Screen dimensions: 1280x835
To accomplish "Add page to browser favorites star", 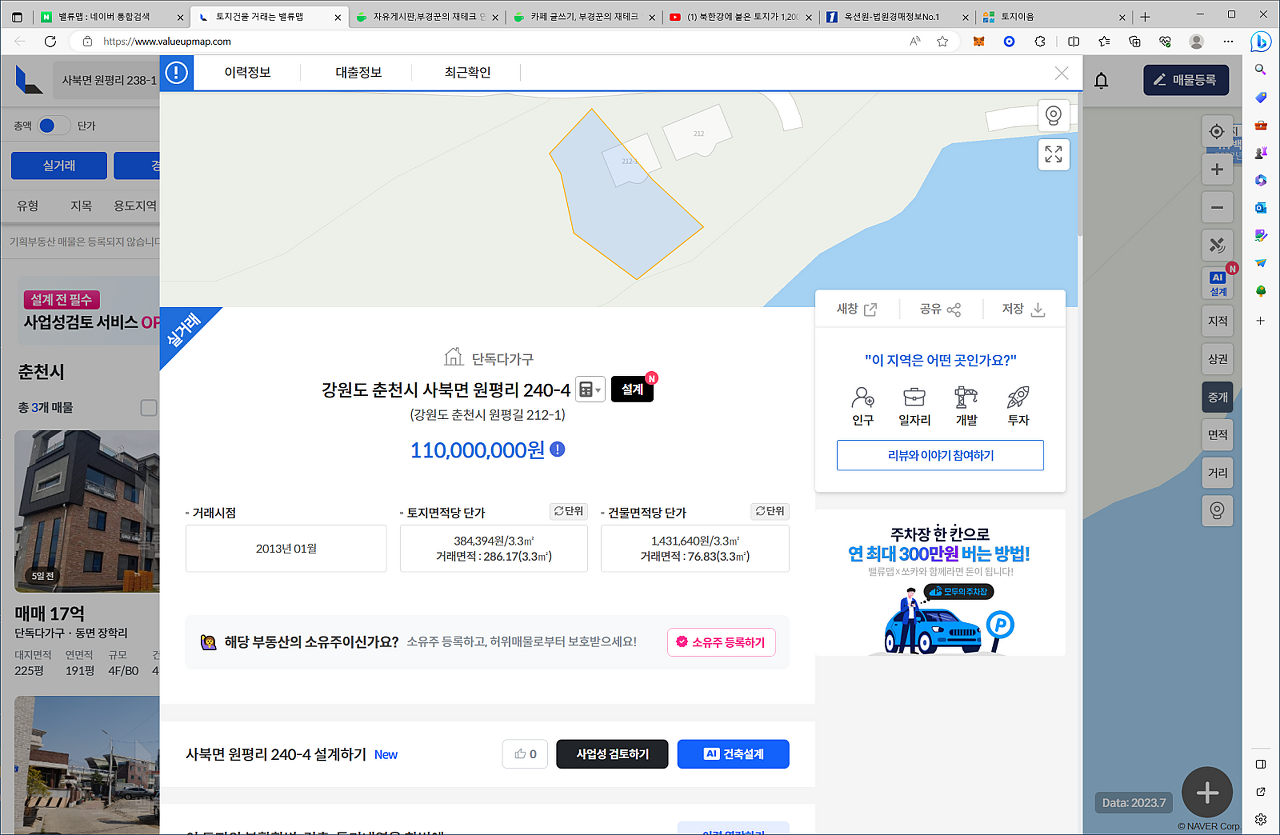I will point(942,41).
